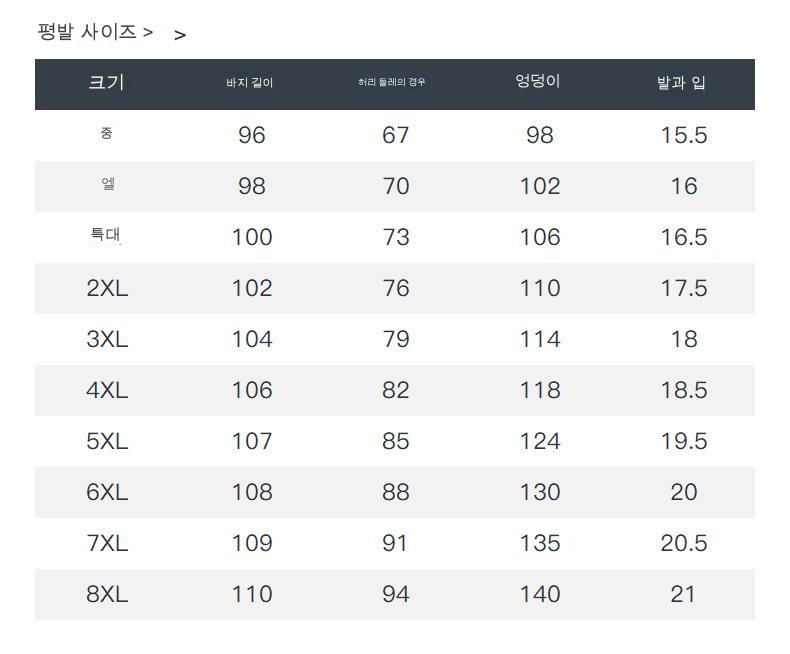Select the '엘' size row label
Viewport: 790px width, 654px height.
coord(107,185)
